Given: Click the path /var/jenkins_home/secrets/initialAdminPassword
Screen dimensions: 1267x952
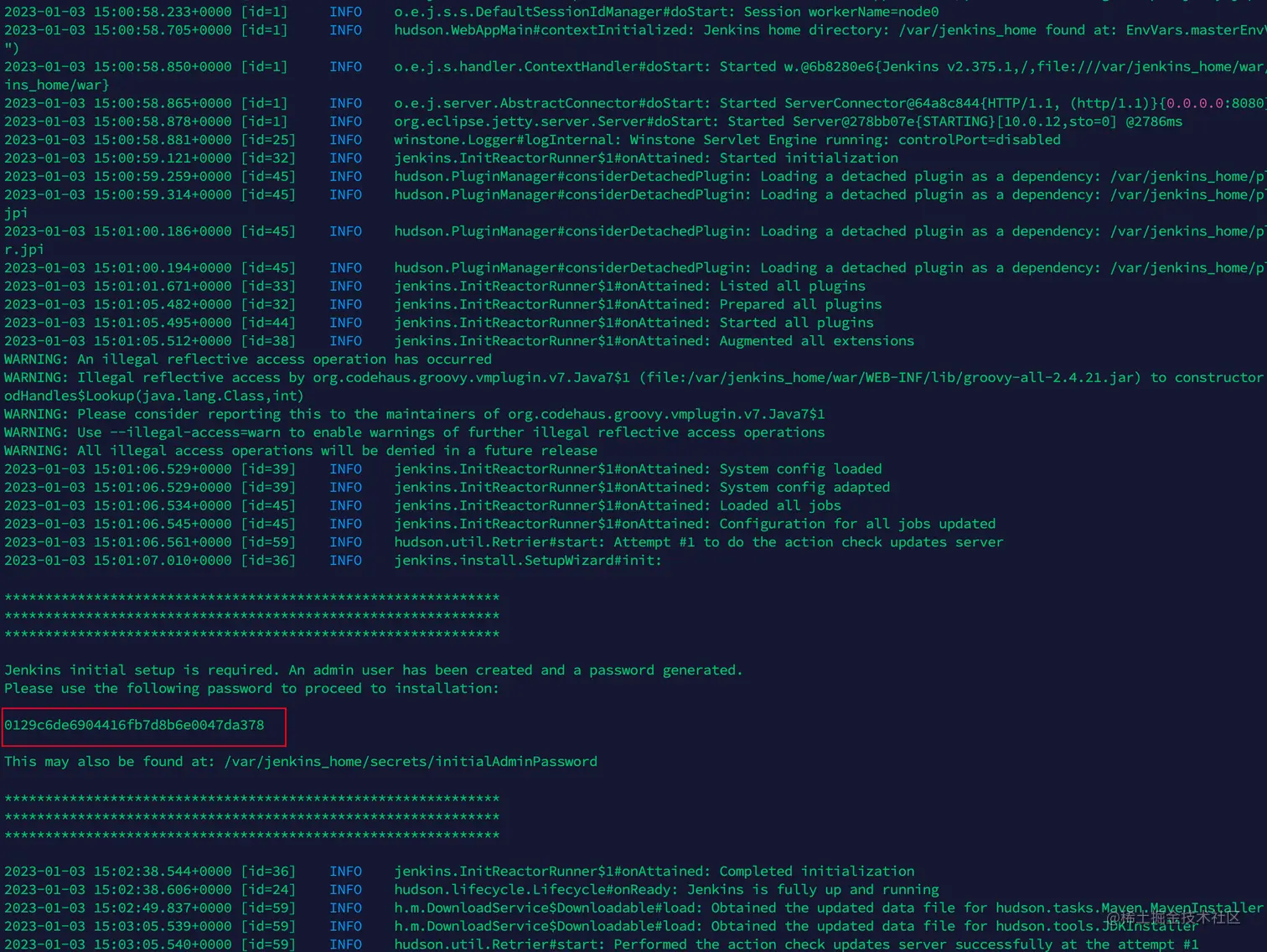Looking at the screenshot, I should (411, 762).
